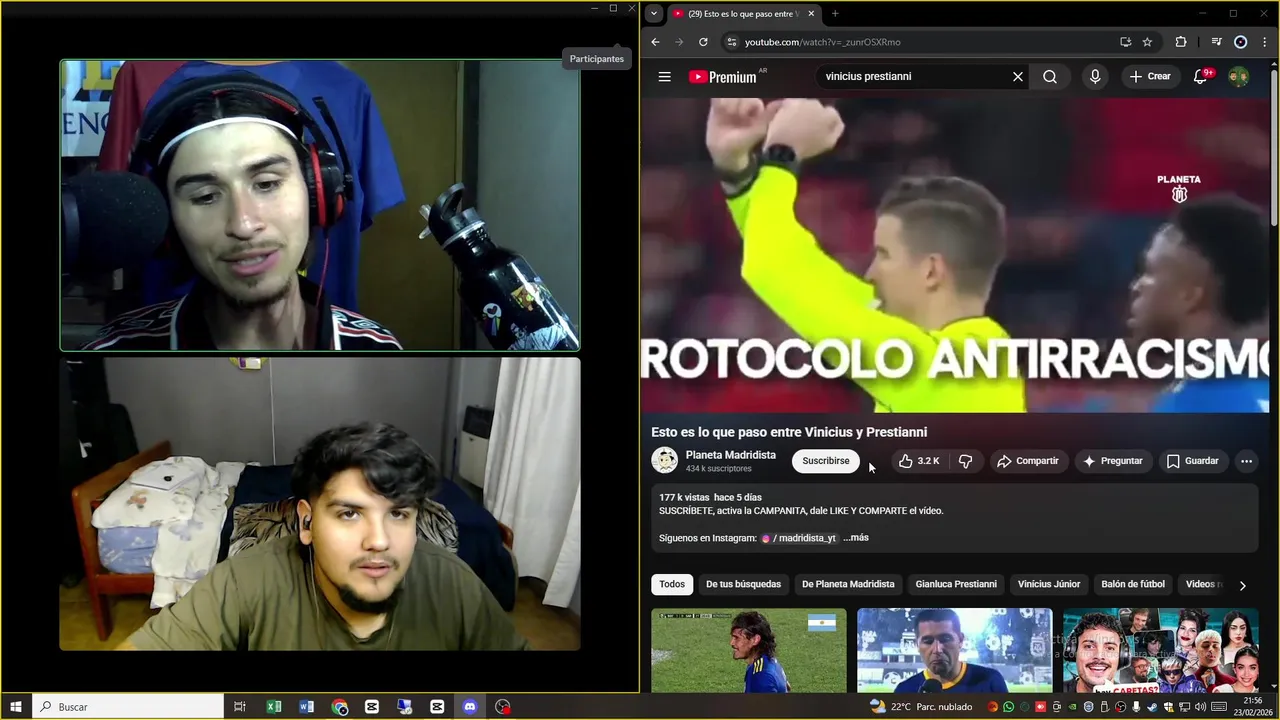Viewport: 1280px width, 720px height.
Task: Open the CARETAS recommended video thumbnail
Action: coord(1161,651)
